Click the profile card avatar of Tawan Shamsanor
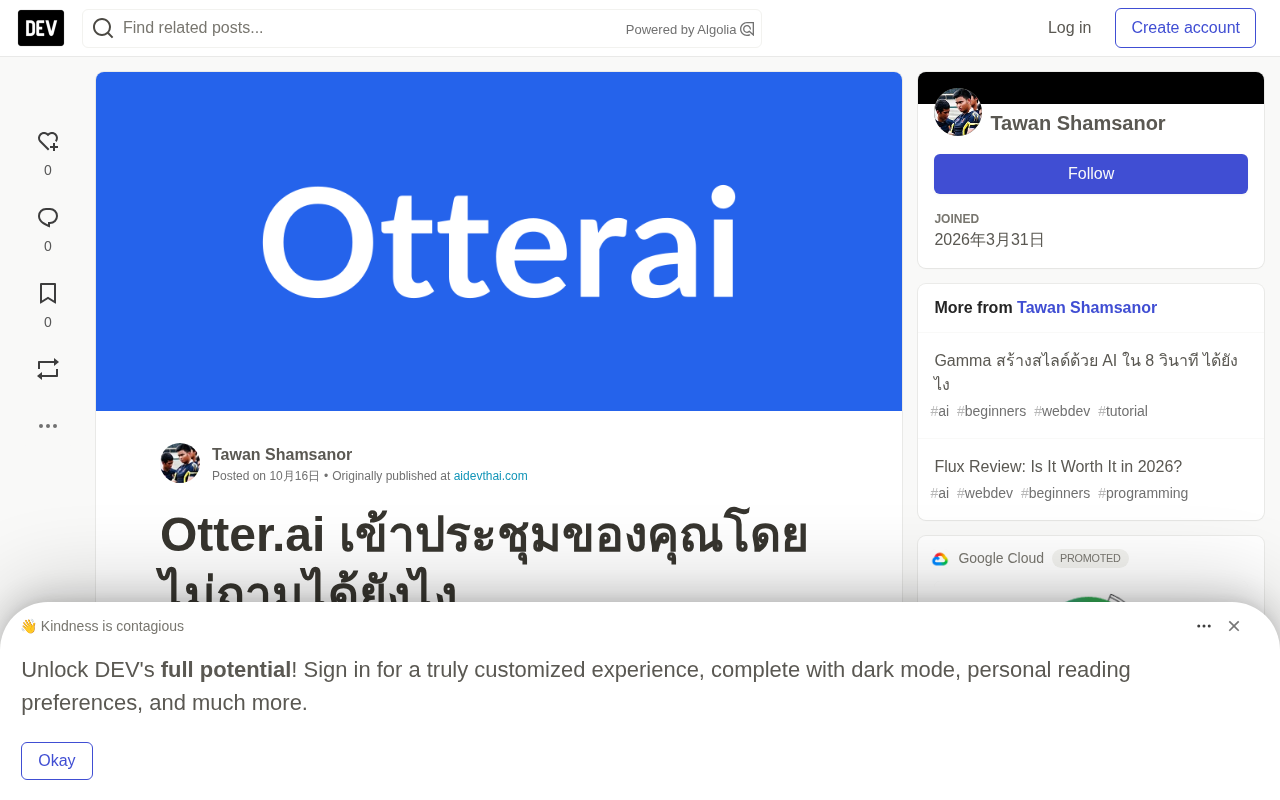 click(958, 112)
